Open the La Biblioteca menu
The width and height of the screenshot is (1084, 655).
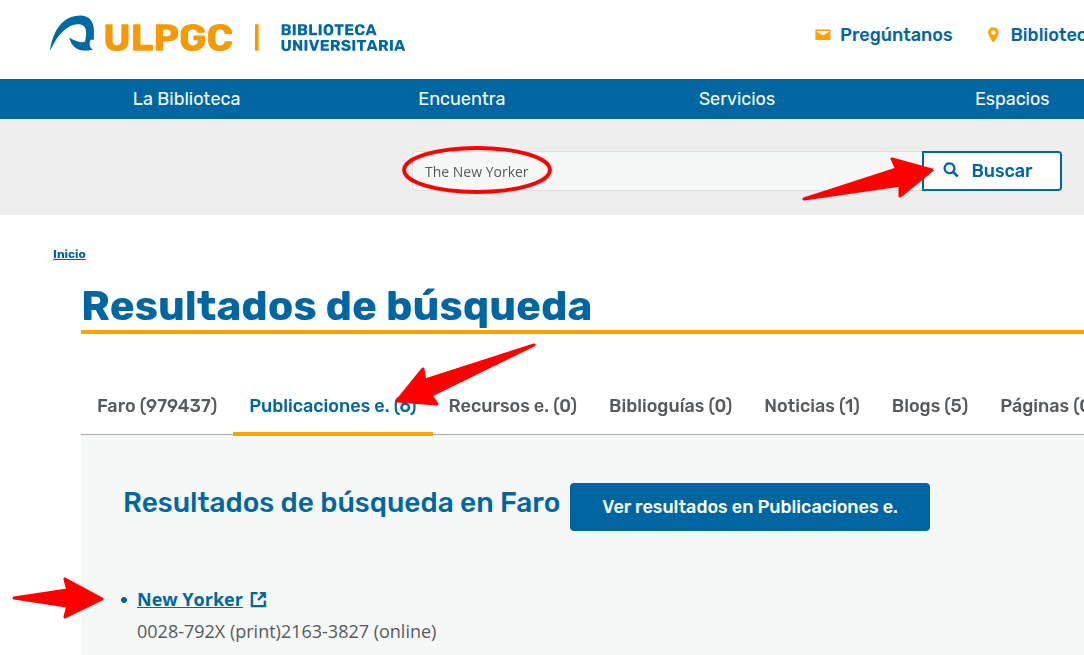(x=186, y=99)
